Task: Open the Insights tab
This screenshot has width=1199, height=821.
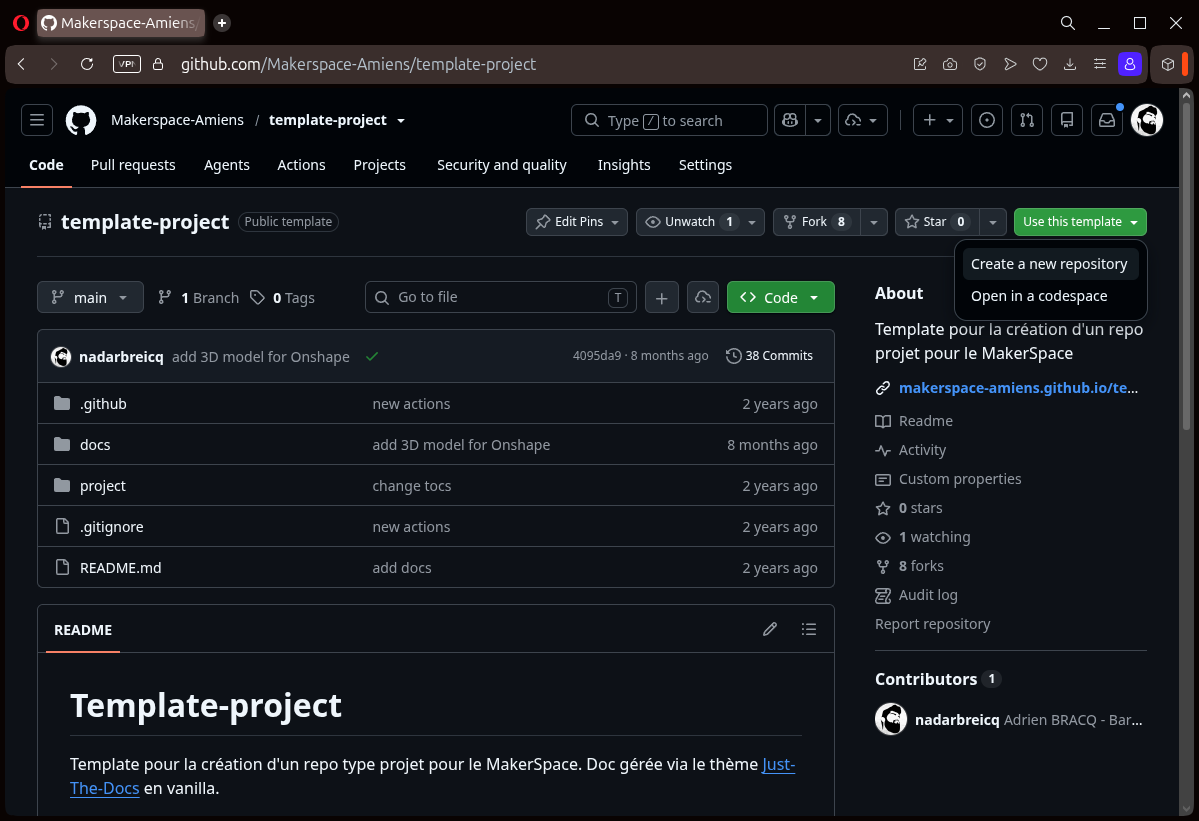Action: coord(624,165)
